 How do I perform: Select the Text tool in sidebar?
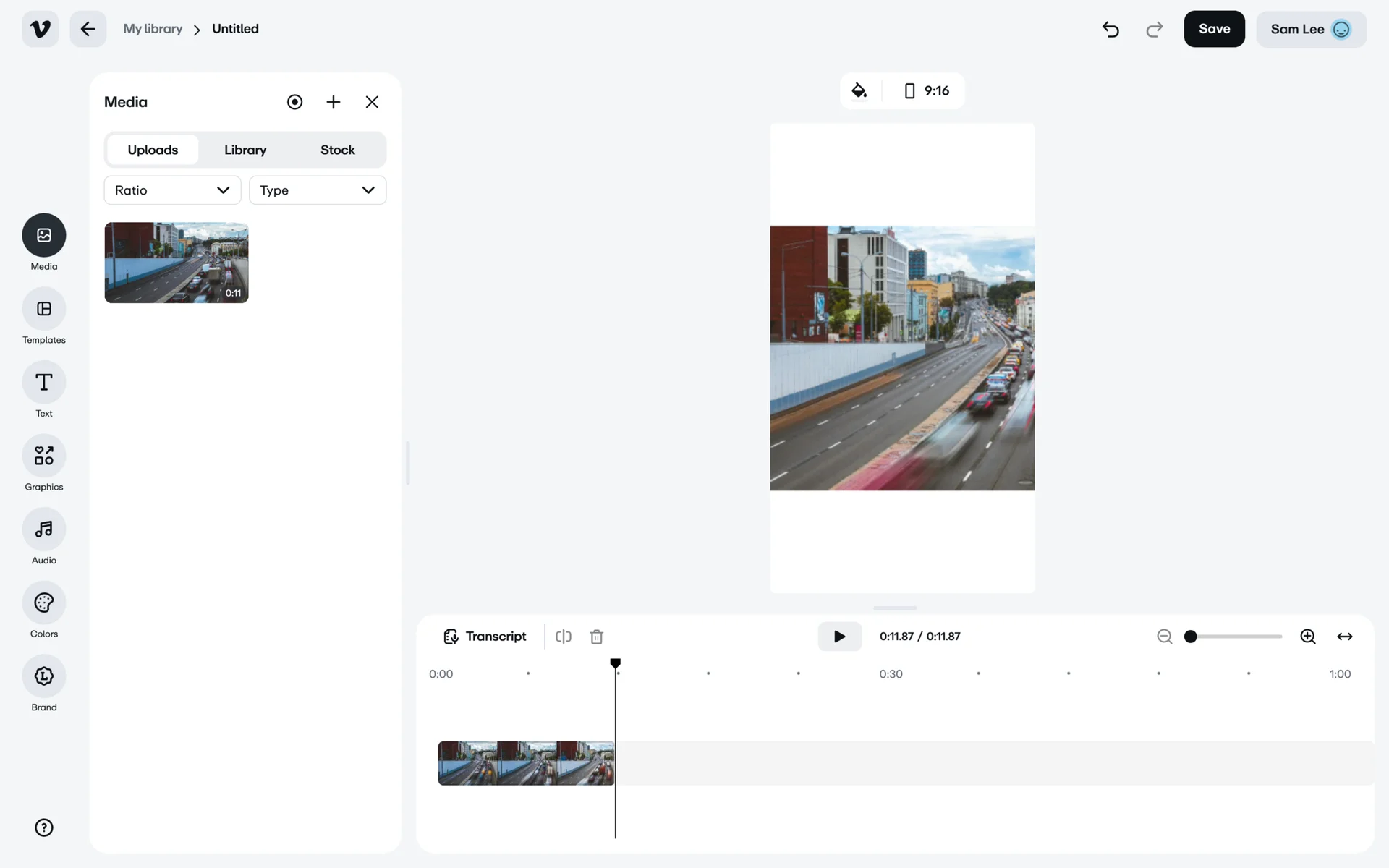[x=43, y=383]
